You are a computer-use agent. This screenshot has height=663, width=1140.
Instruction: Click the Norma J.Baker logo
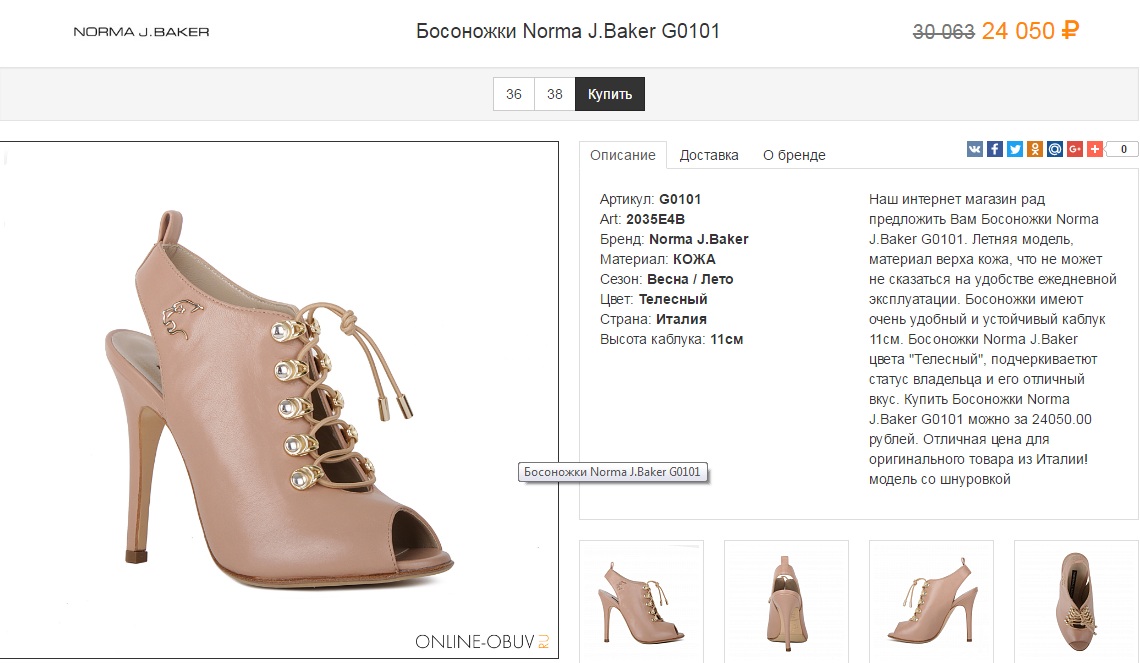tap(141, 32)
